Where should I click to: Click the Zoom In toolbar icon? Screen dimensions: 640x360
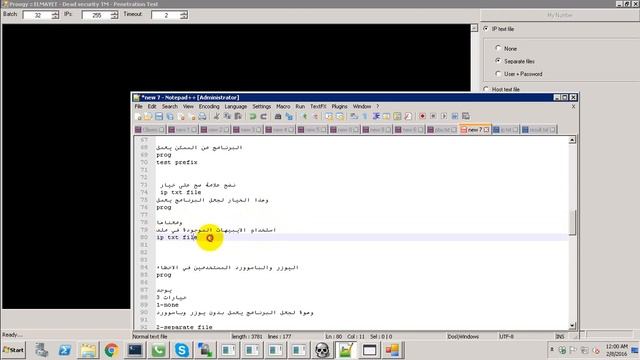304,117
